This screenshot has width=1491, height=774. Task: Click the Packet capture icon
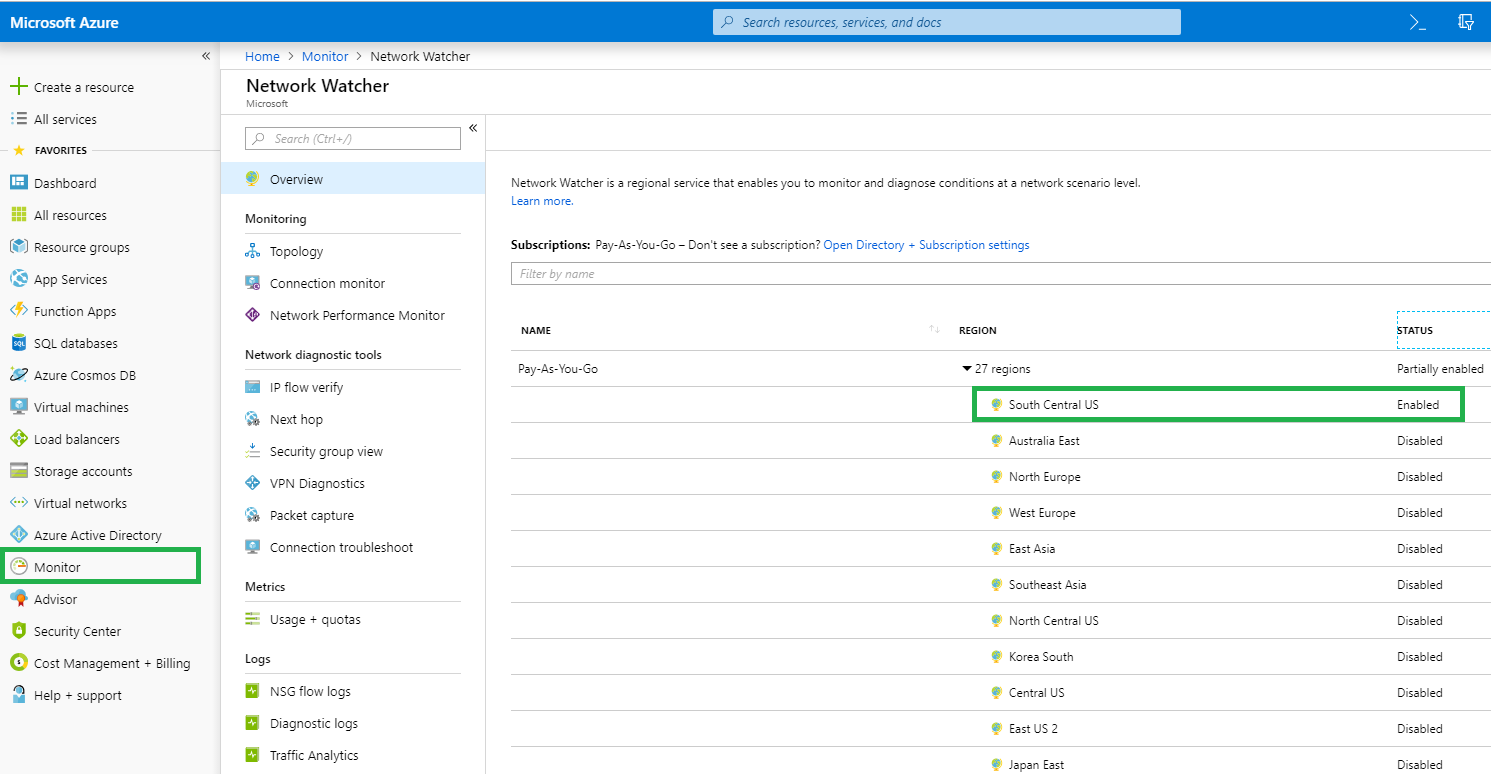tap(253, 515)
